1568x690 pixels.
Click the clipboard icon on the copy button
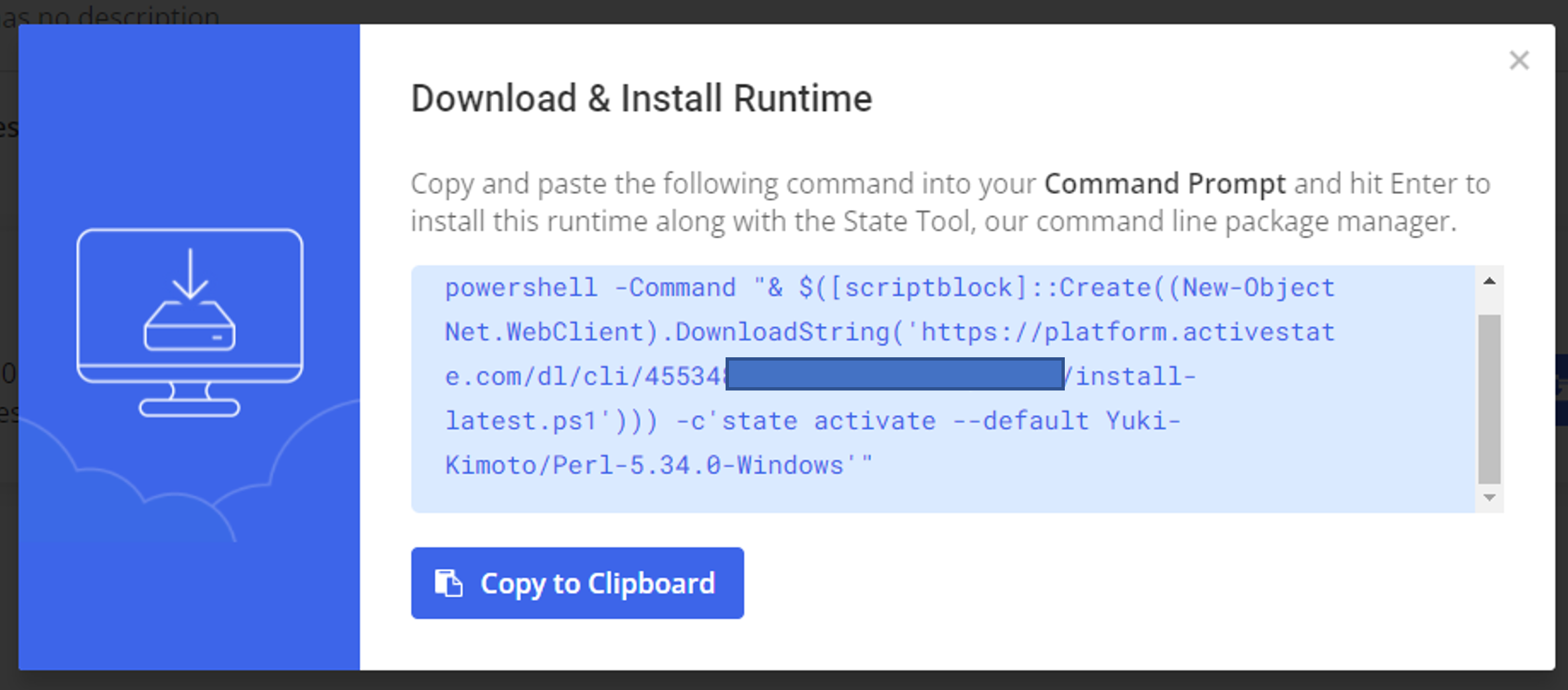click(x=449, y=583)
